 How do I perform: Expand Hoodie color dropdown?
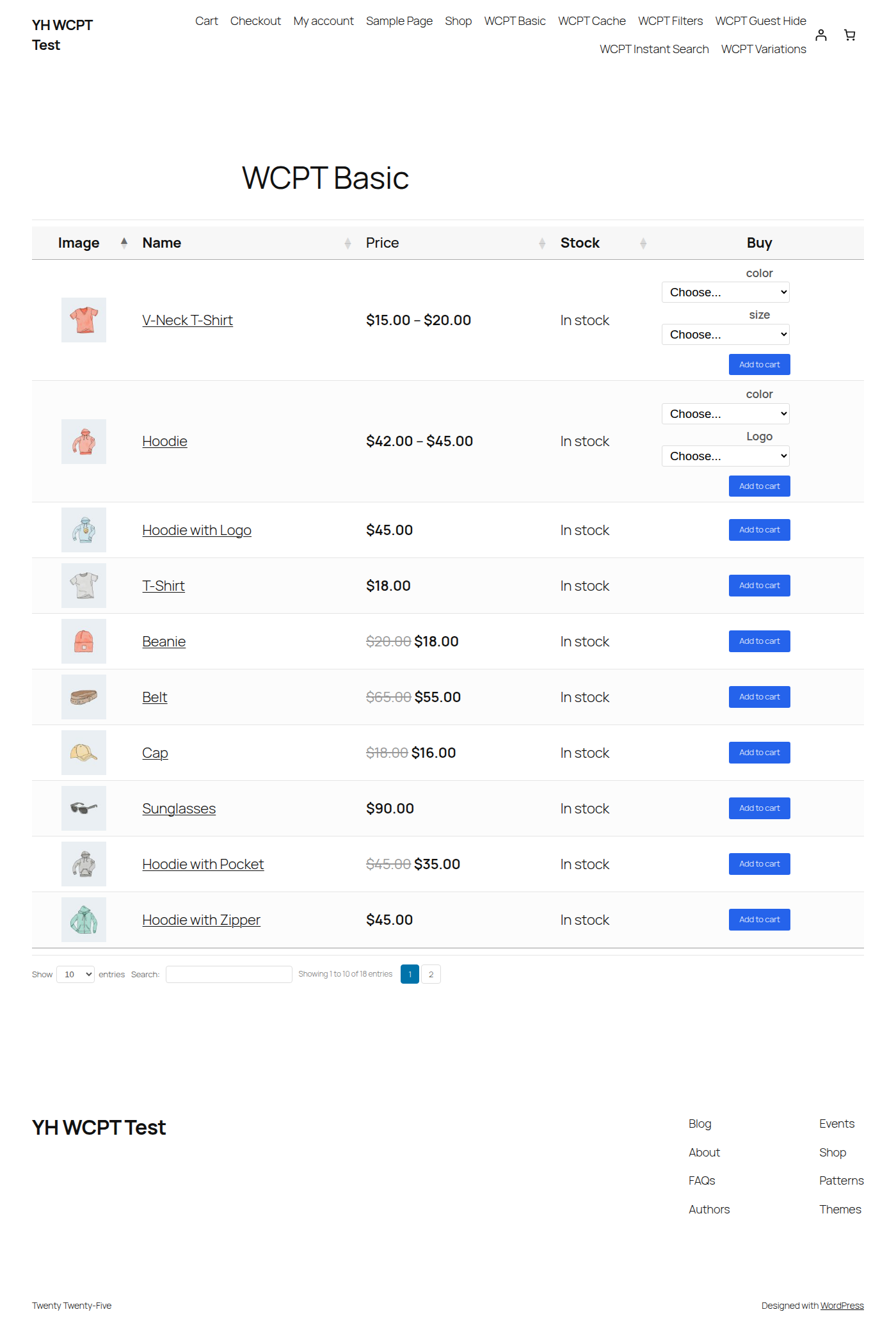pyautogui.click(x=726, y=414)
